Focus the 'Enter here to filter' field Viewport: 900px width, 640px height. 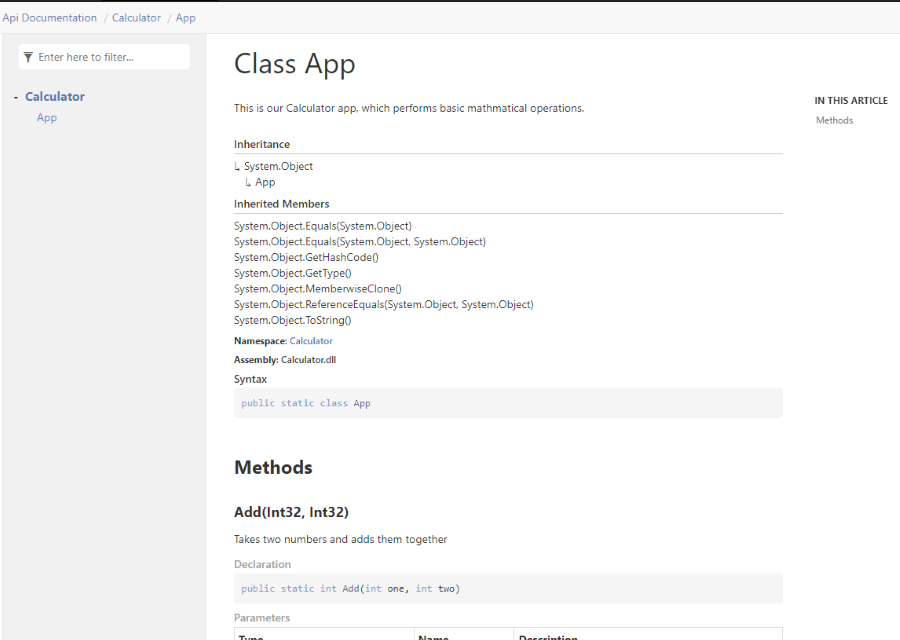pyautogui.click(x=110, y=57)
